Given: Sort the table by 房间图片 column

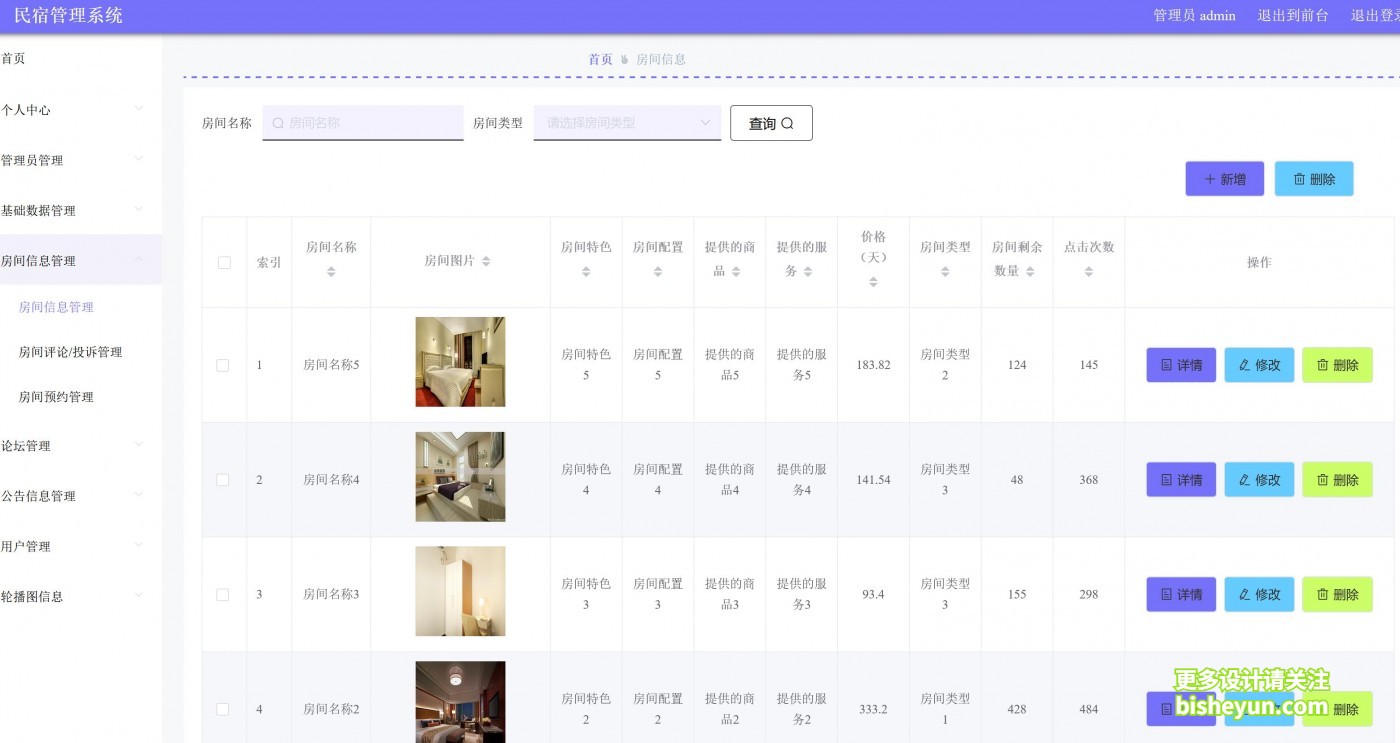Looking at the screenshot, I should (x=486, y=262).
